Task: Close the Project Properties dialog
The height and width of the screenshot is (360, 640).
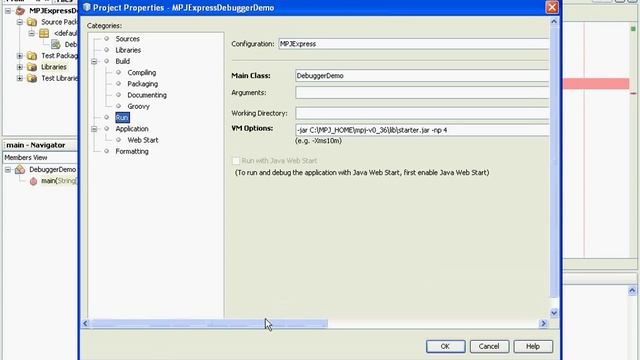Action: pyautogui.click(x=552, y=7)
